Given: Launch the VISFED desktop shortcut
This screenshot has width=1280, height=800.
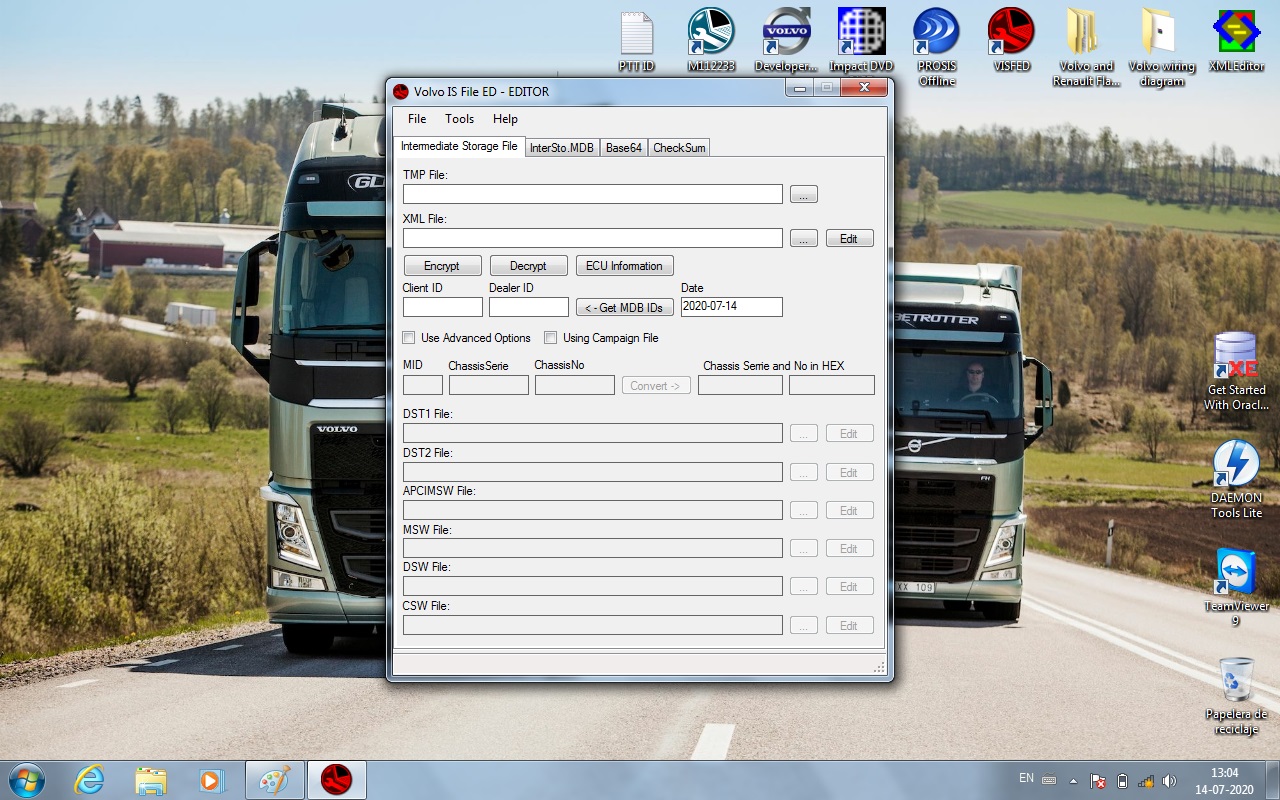Looking at the screenshot, I should pos(1011,42).
